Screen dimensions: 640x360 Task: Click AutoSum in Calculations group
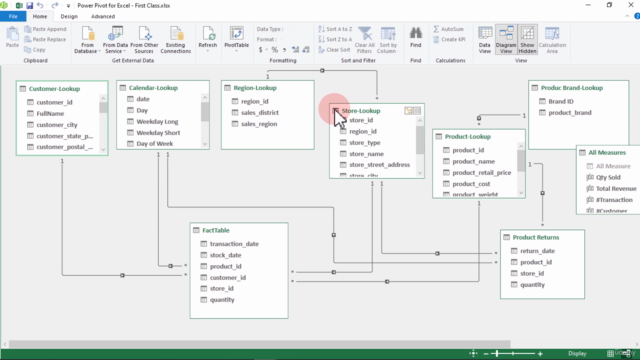point(449,29)
